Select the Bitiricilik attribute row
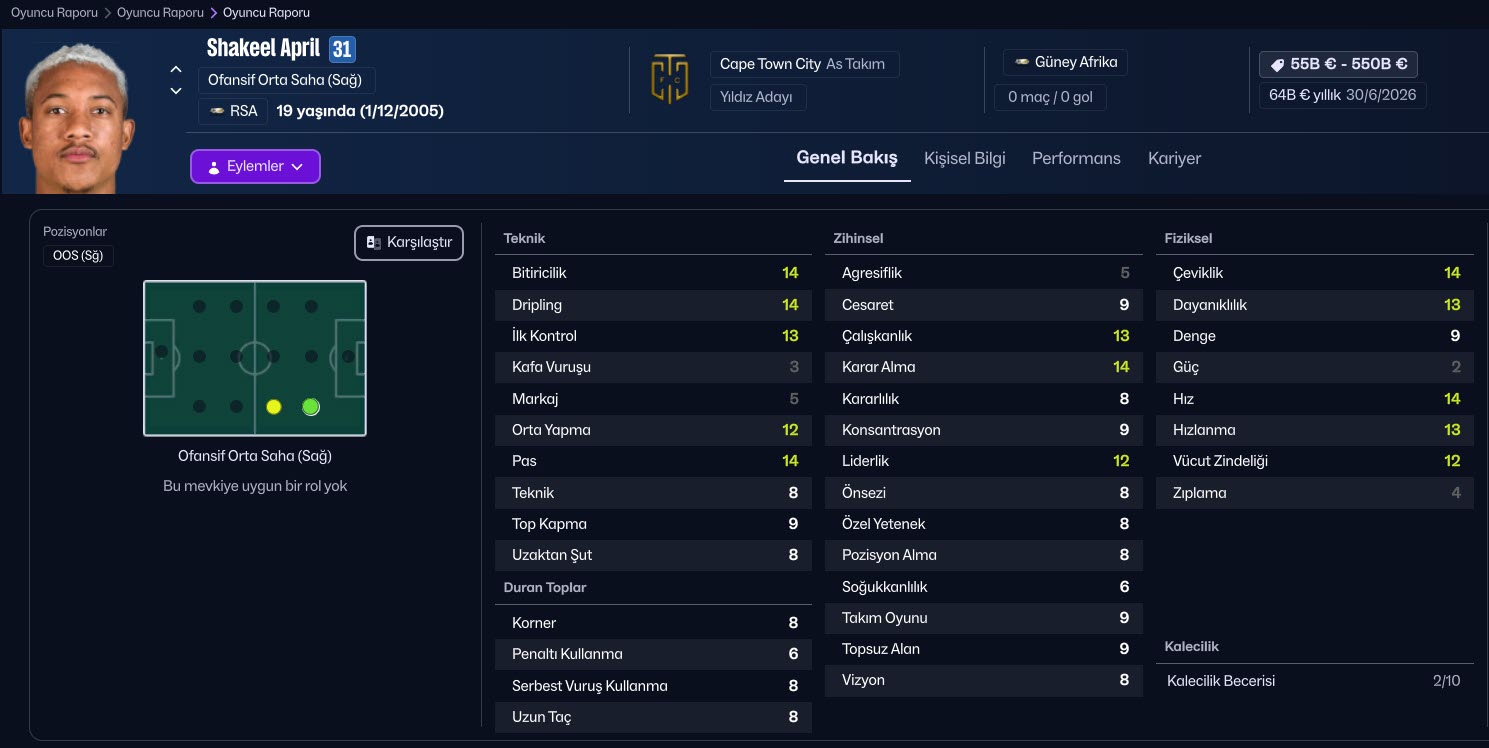Image resolution: width=1489 pixels, height=748 pixels. (x=653, y=273)
